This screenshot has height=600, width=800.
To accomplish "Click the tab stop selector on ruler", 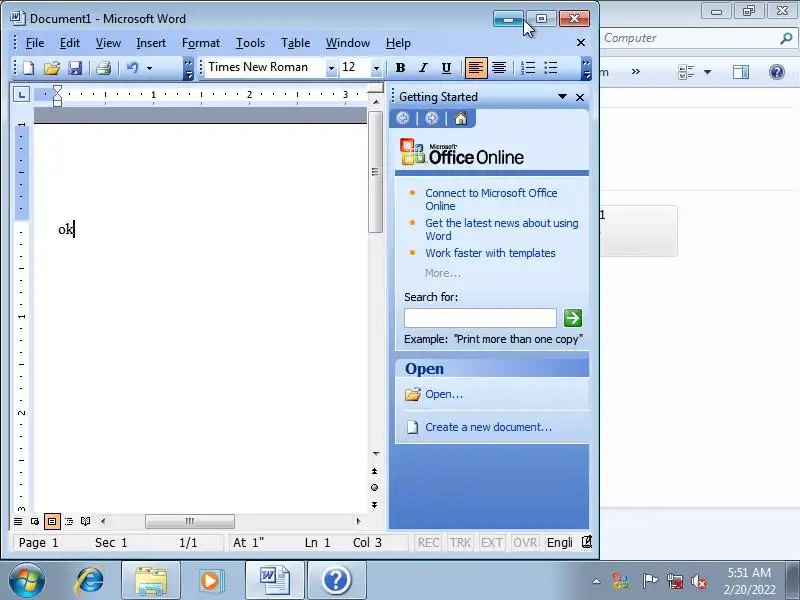I will (x=21, y=94).
